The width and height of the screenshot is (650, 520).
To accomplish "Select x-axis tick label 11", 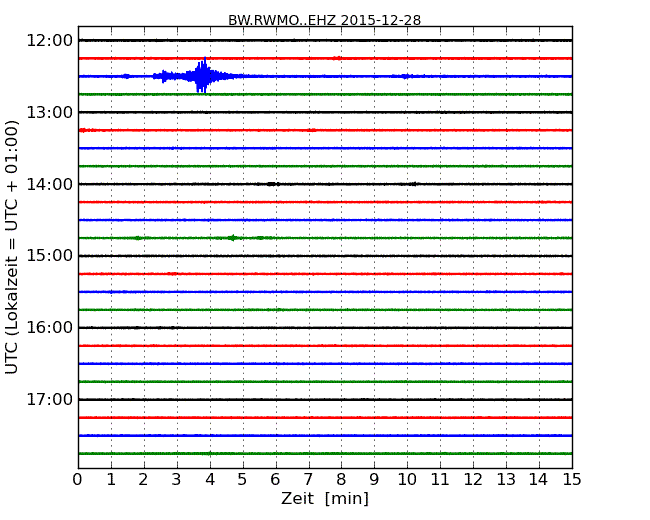I will pos(440,480).
